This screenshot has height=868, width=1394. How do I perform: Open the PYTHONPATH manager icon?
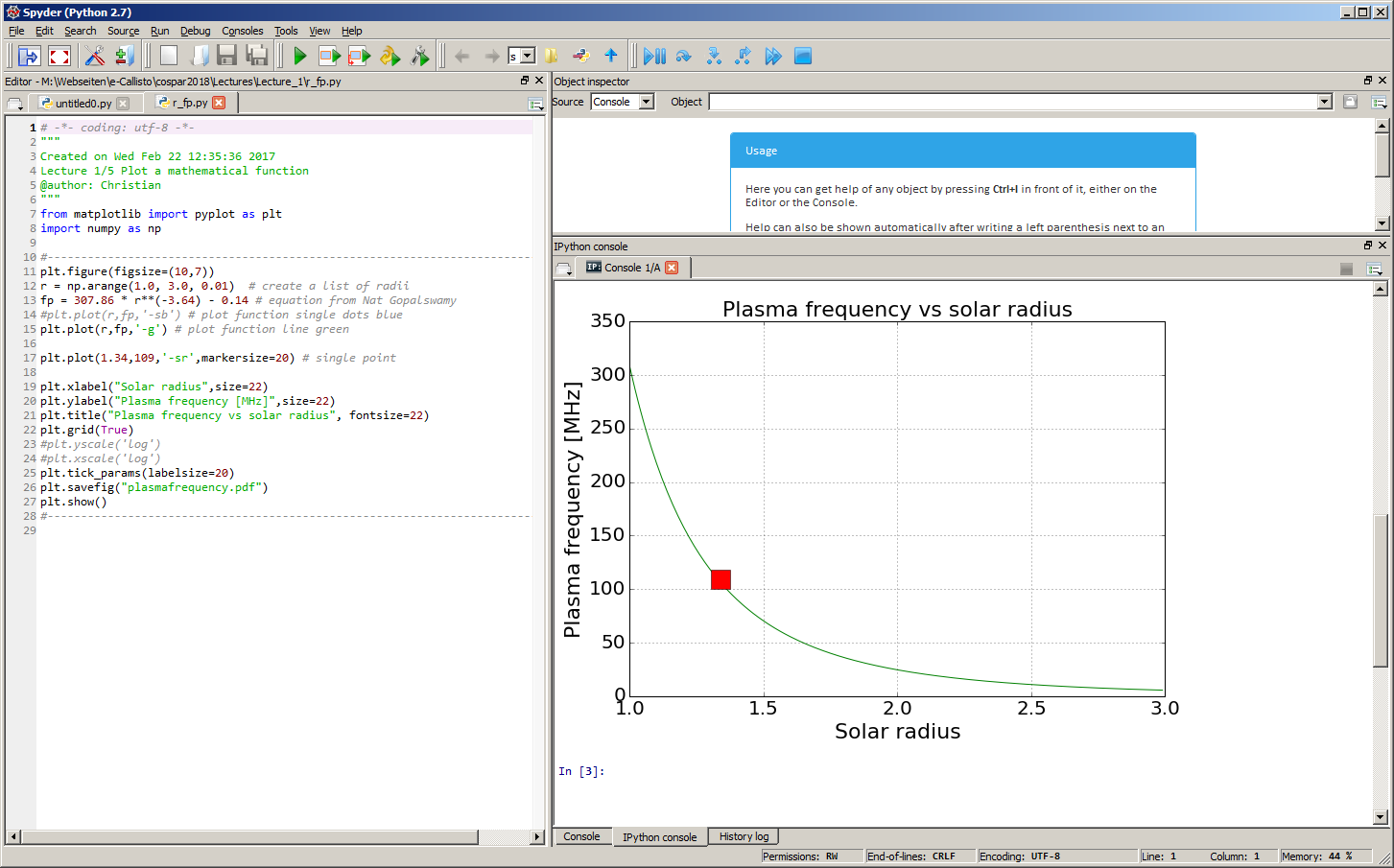tap(125, 57)
